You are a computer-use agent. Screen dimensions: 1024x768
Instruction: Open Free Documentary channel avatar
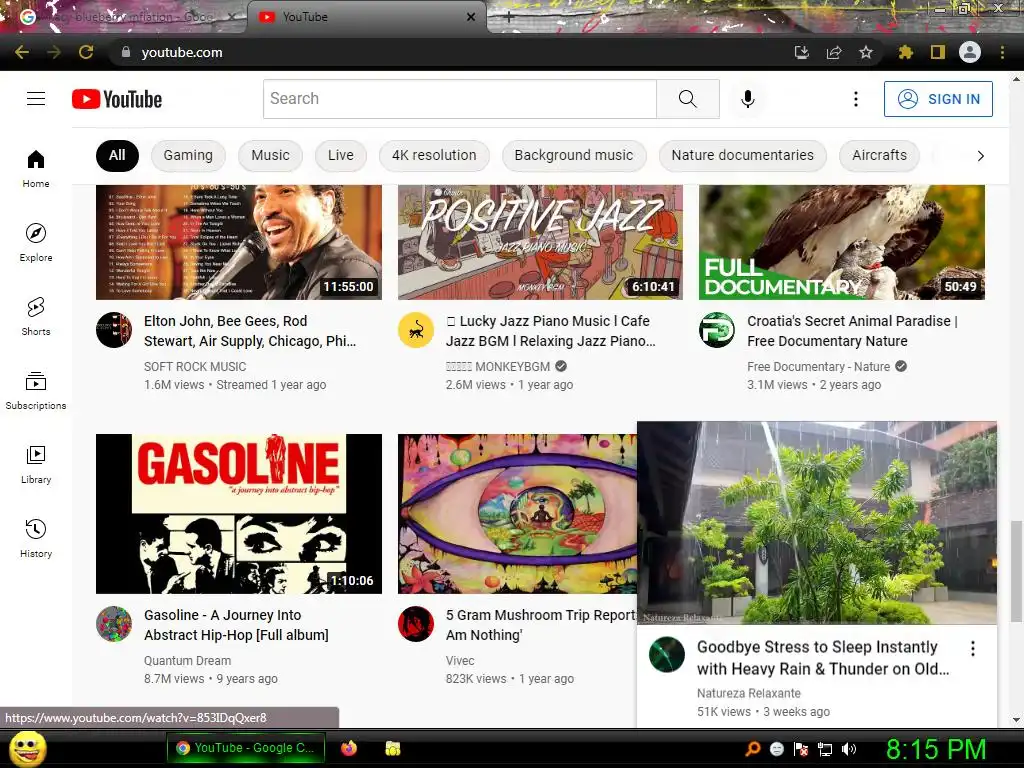pyautogui.click(x=717, y=330)
